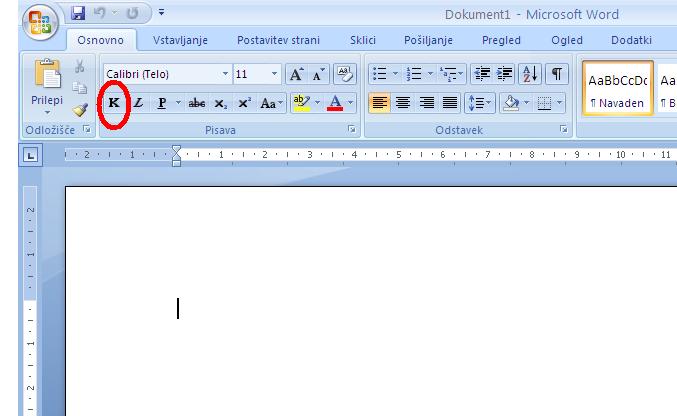Copy selection with the copy icon

point(79,88)
